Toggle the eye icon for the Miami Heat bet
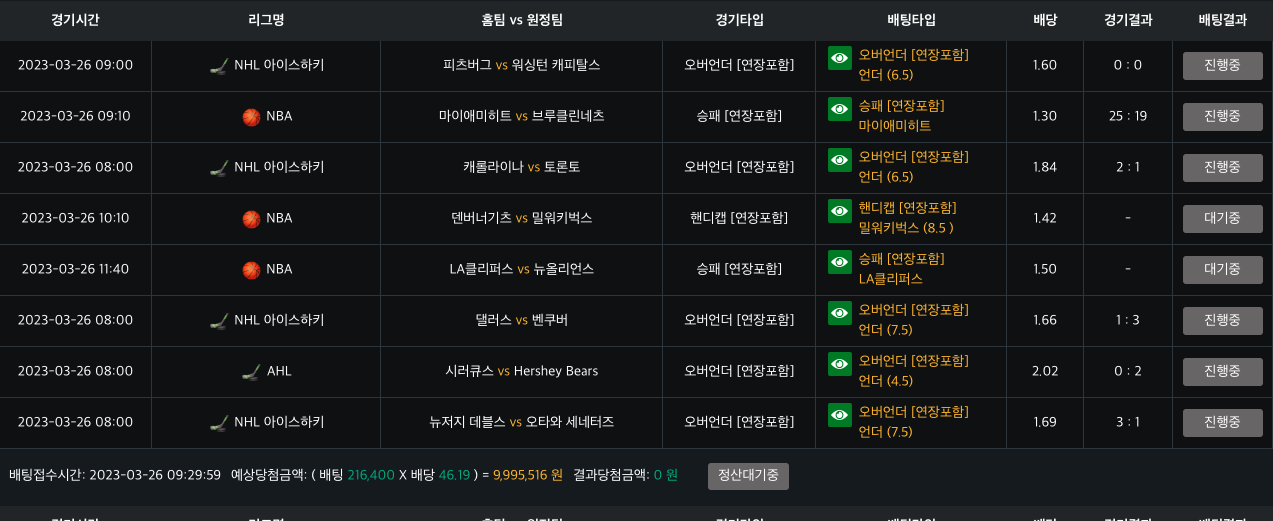1273x521 pixels. [839, 109]
